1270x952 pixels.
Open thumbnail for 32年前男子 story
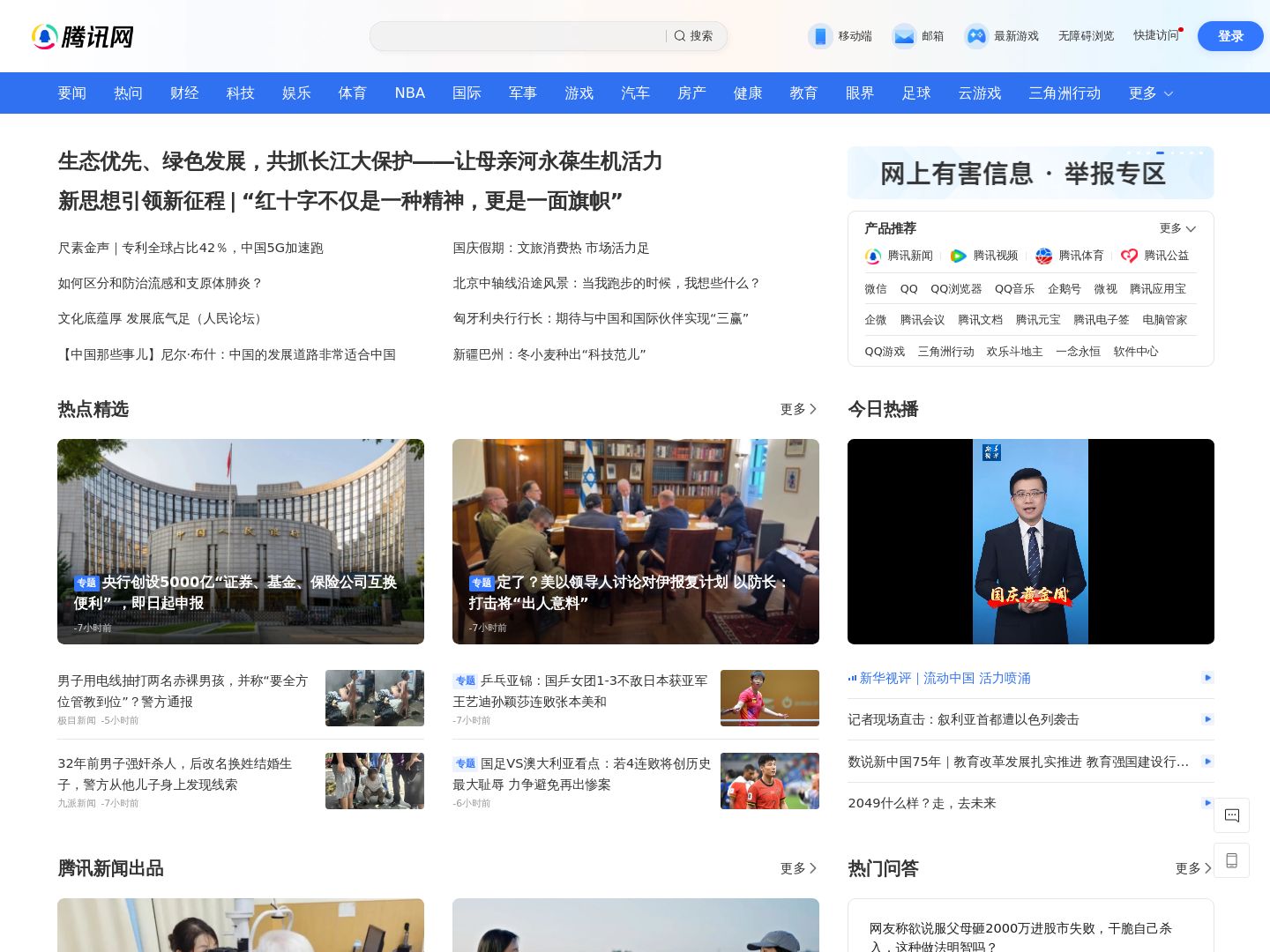pyautogui.click(x=375, y=781)
